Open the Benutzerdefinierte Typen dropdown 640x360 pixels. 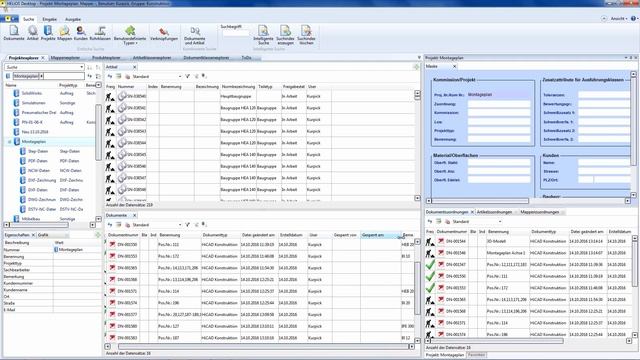[130, 35]
